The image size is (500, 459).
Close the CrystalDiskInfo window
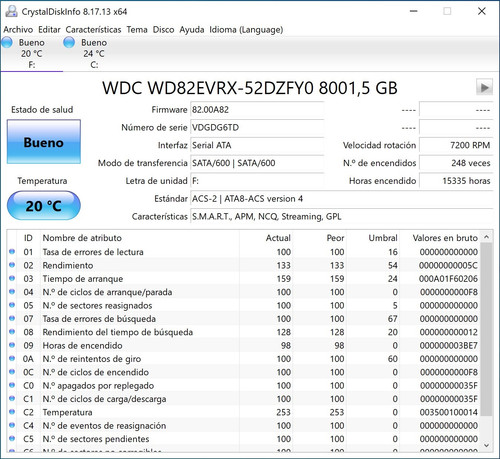click(482, 11)
